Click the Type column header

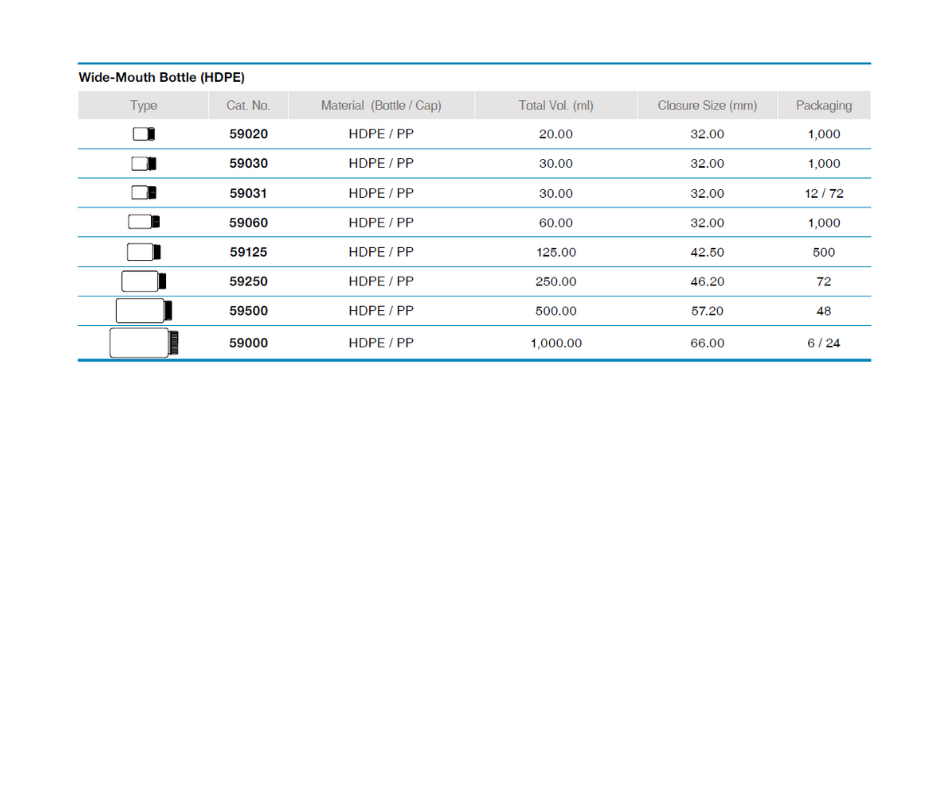[x=143, y=105]
